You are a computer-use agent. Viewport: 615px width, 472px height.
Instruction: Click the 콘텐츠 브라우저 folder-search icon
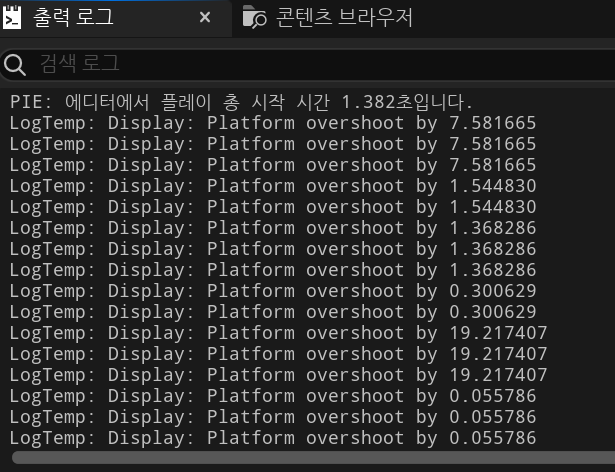tap(254, 17)
